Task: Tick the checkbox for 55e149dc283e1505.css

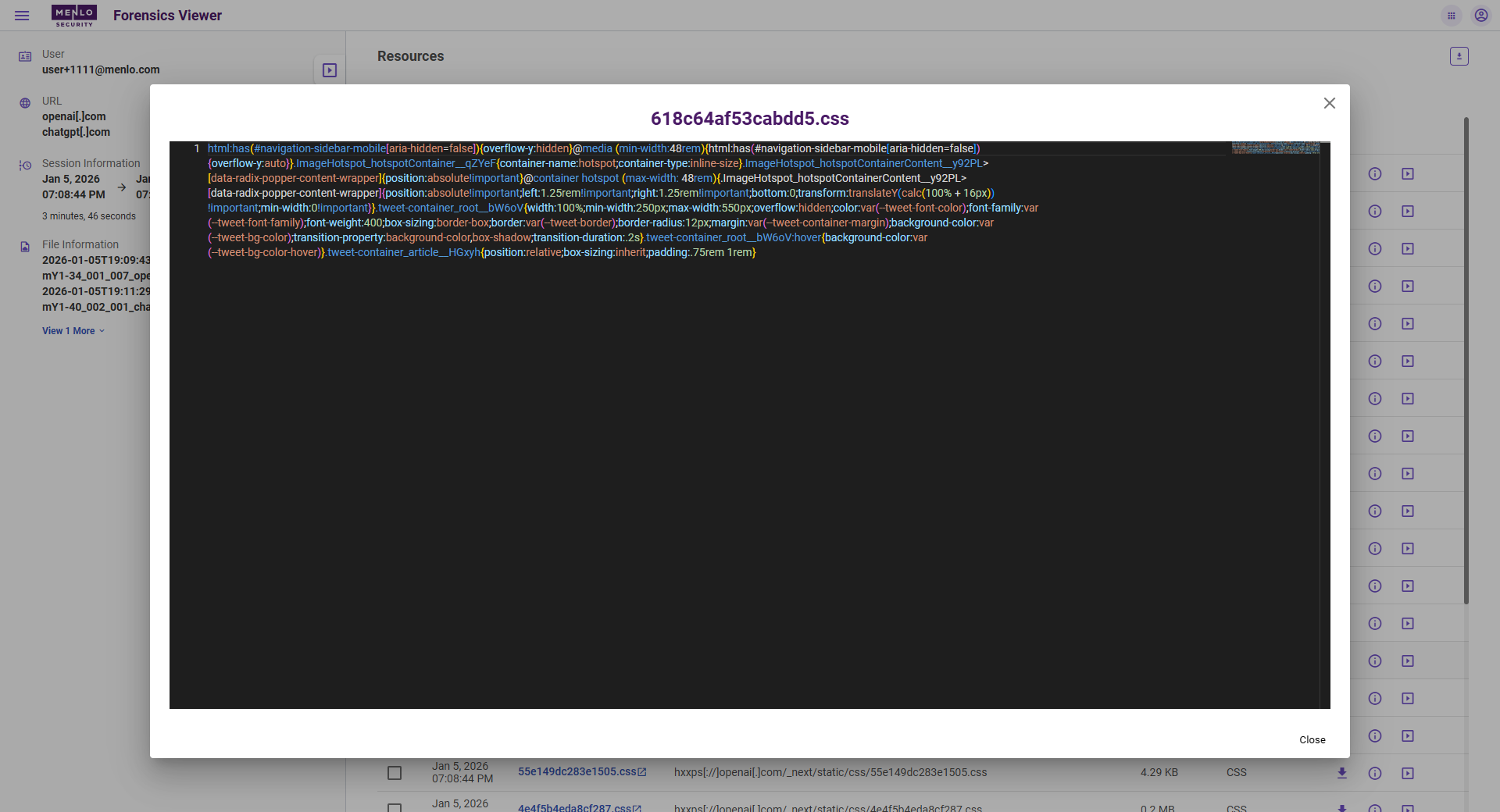Action: coord(395,773)
